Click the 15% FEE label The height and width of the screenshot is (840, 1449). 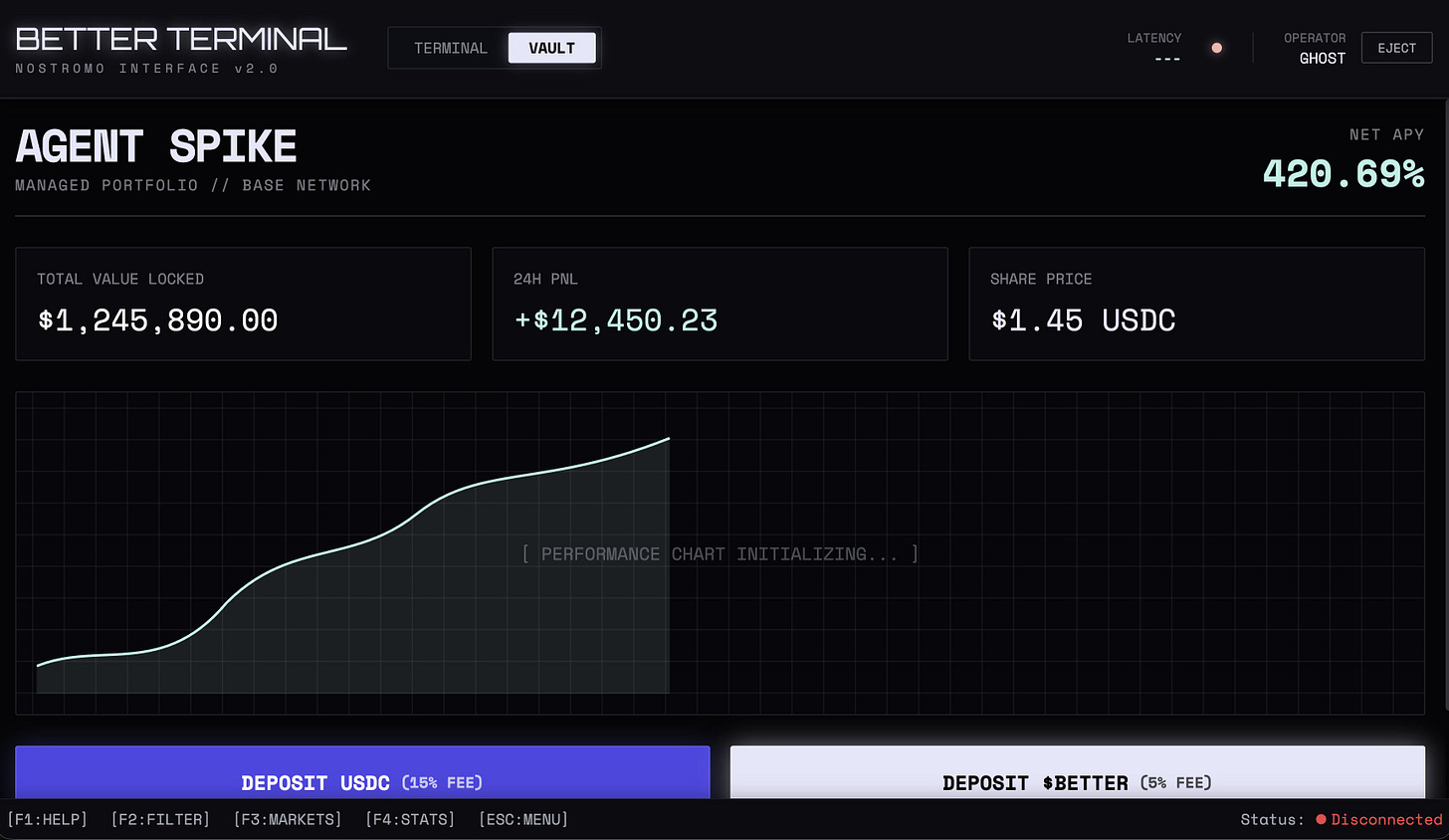click(442, 783)
